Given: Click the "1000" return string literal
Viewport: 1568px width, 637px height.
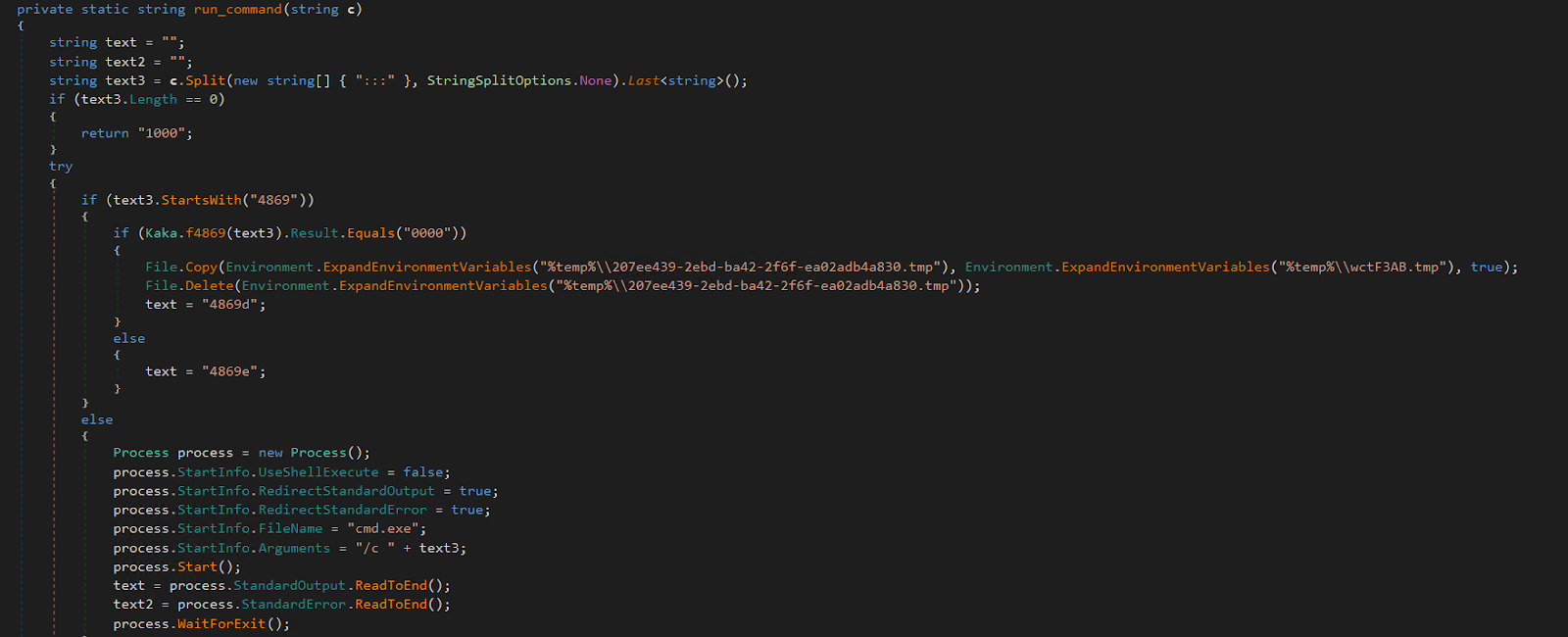Looking at the screenshot, I should point(165,133).
